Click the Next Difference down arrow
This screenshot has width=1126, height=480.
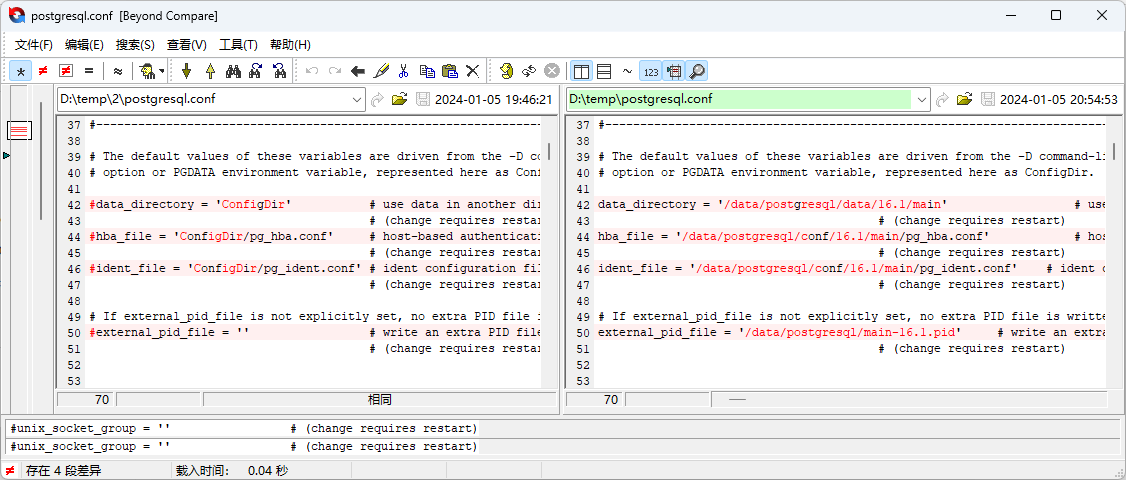tap(186, 71)
